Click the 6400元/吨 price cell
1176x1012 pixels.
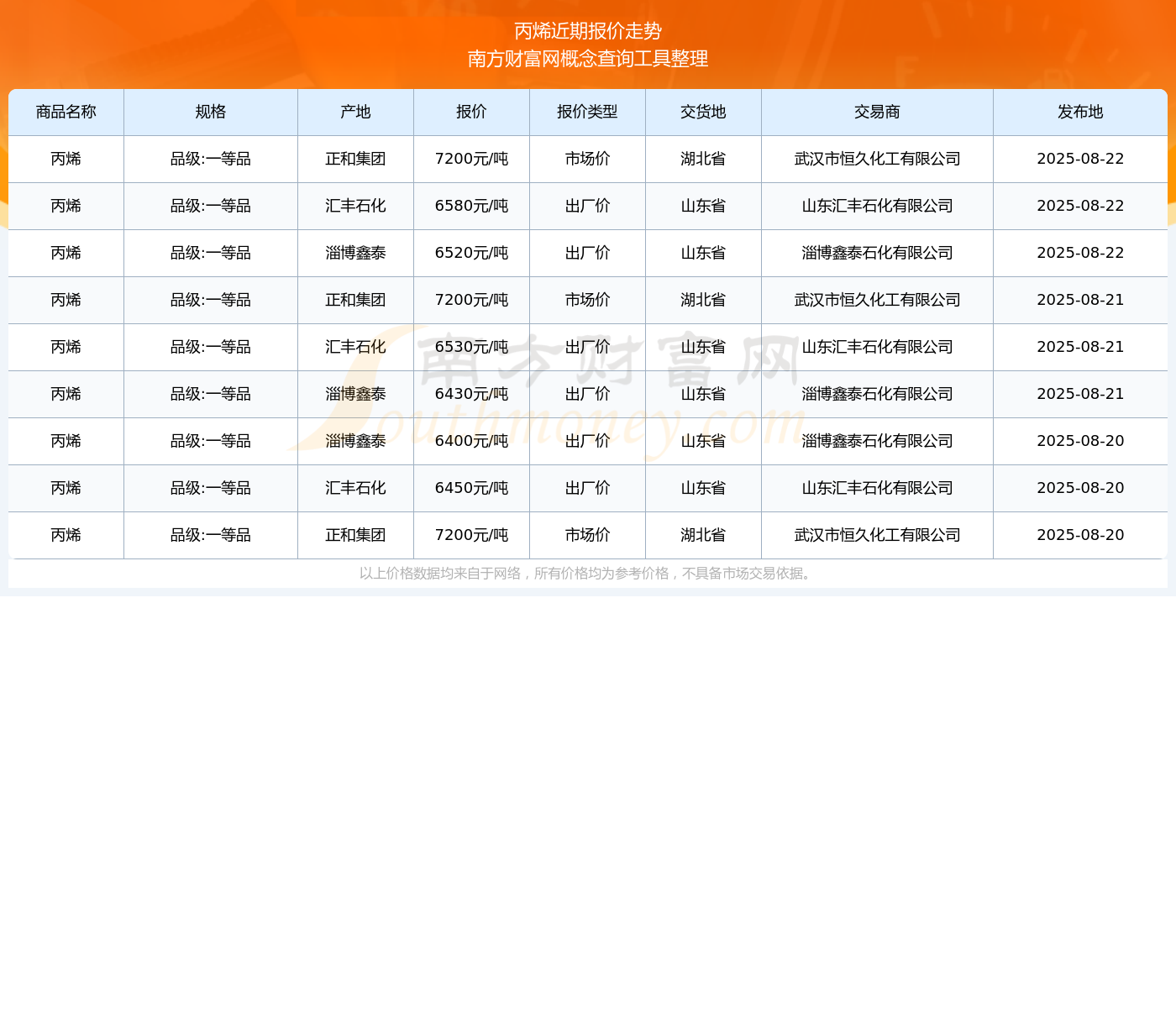pyautogui.click(x=471, y=441)
